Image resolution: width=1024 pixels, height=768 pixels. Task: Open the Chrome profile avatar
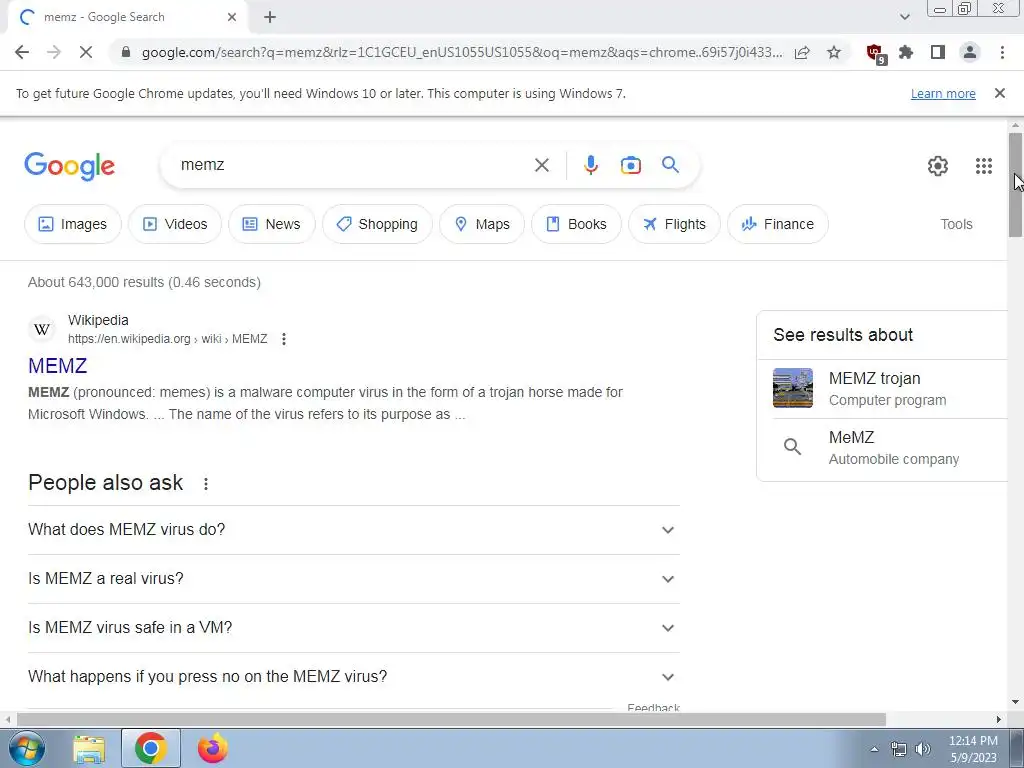970,52
